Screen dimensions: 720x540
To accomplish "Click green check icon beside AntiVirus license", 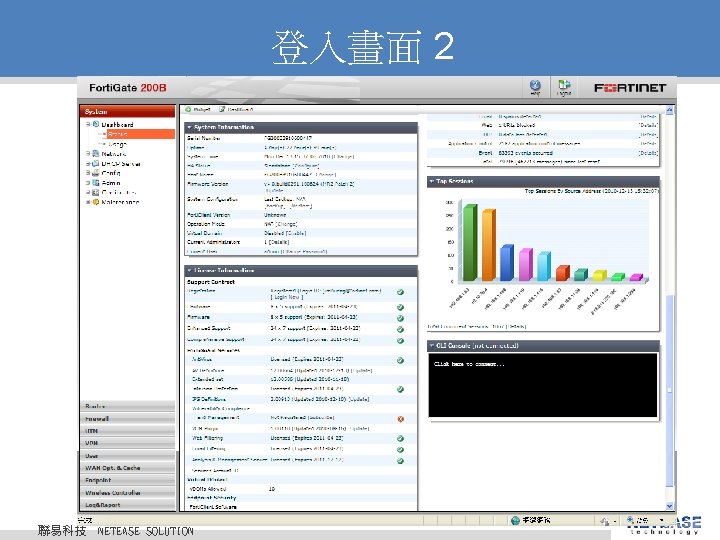I will 400,360.
